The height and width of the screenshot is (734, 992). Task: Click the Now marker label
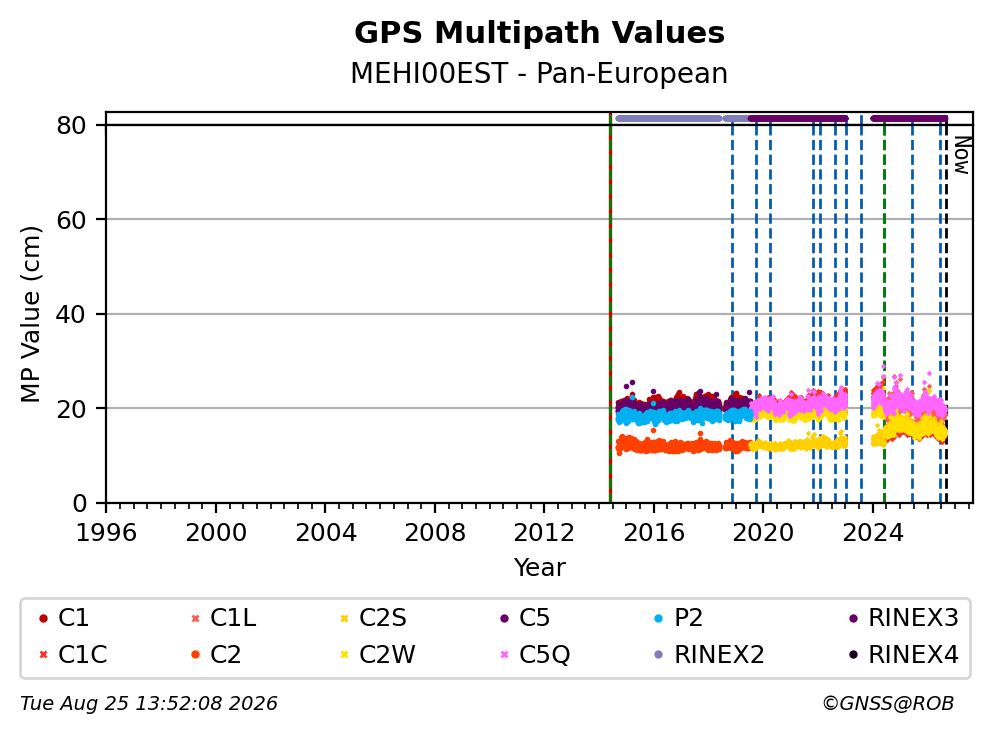(962, 155)
